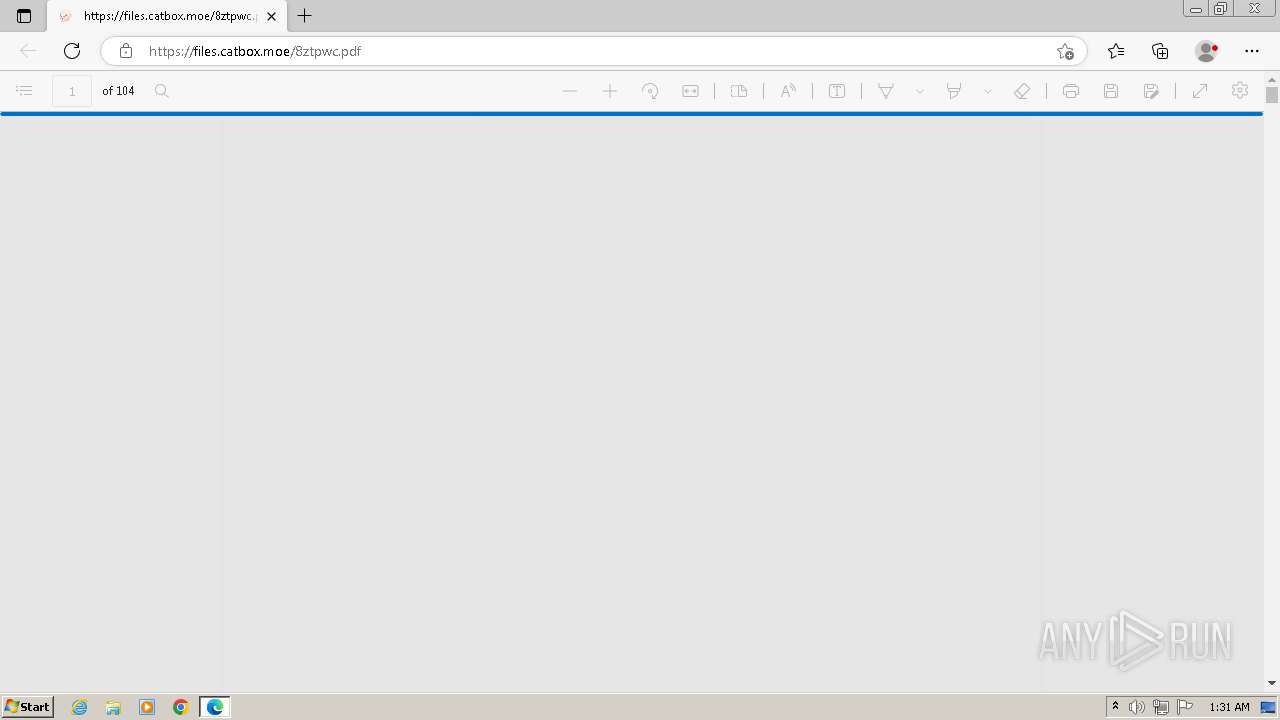Toggle fit to width
Image resolution: width=1280 pixels, height=720 pixels.
coord(690,91)
